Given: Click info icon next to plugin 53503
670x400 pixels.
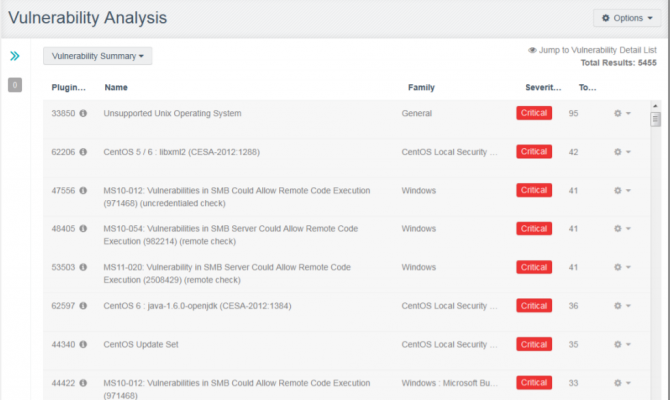Looking at the screenshot, I should click(83, 267).
